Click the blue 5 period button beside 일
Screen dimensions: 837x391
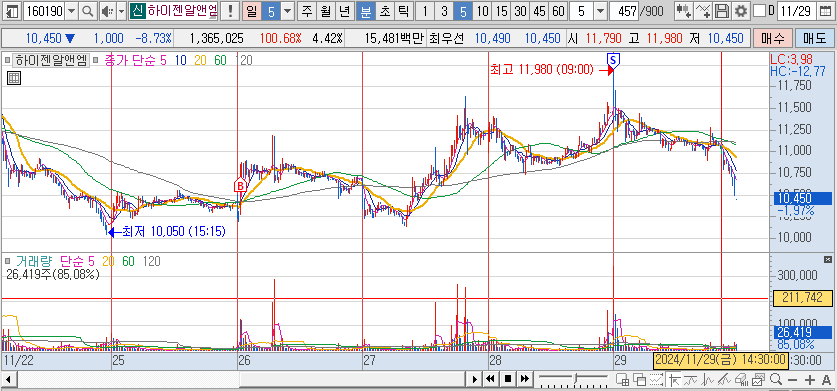pos(271,11)
